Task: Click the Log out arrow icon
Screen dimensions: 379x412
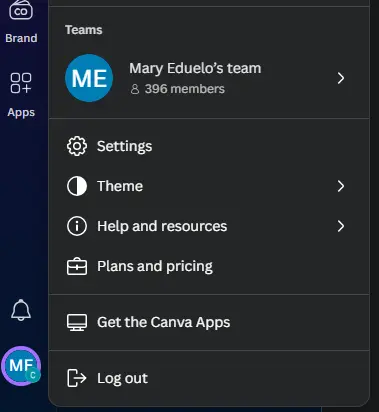Action: 77,378
